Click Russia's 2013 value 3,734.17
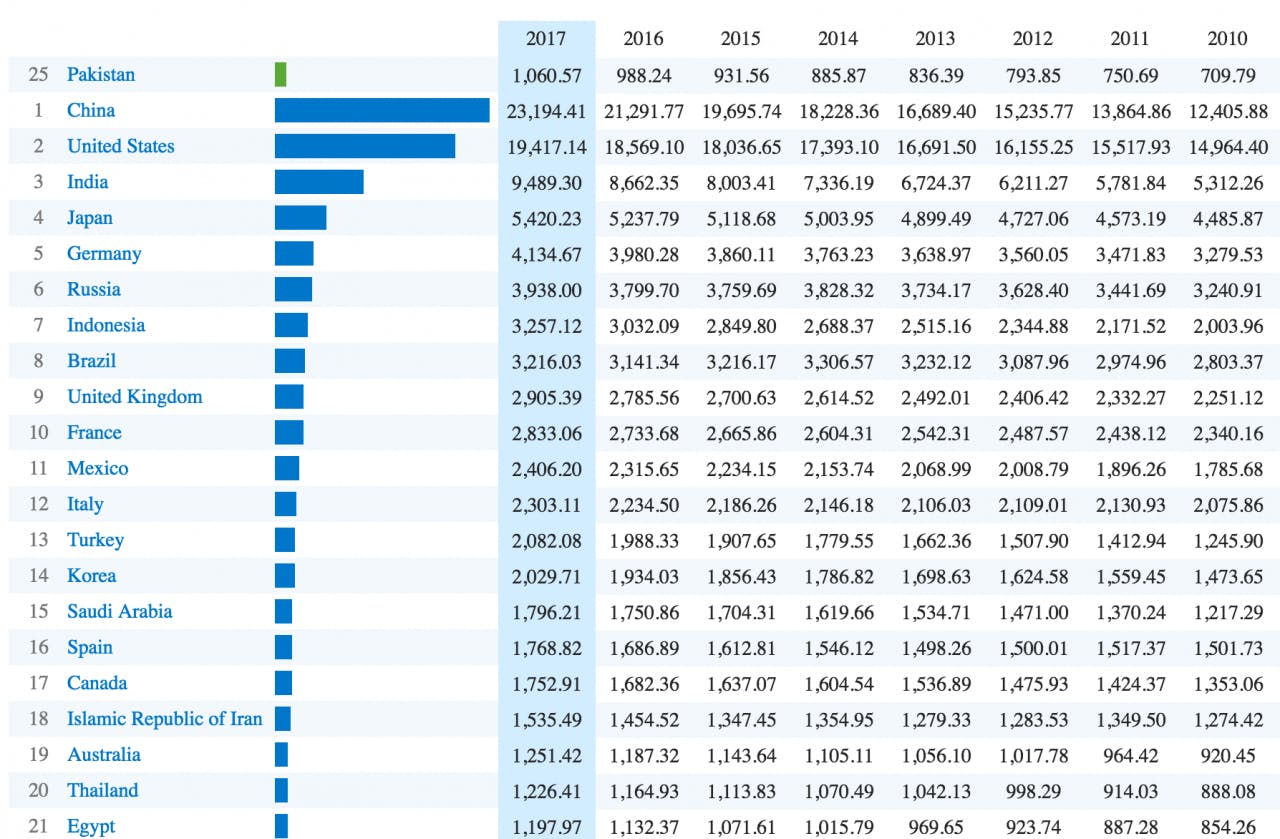This screenshot has width=1280, height=839. [935, 290]
